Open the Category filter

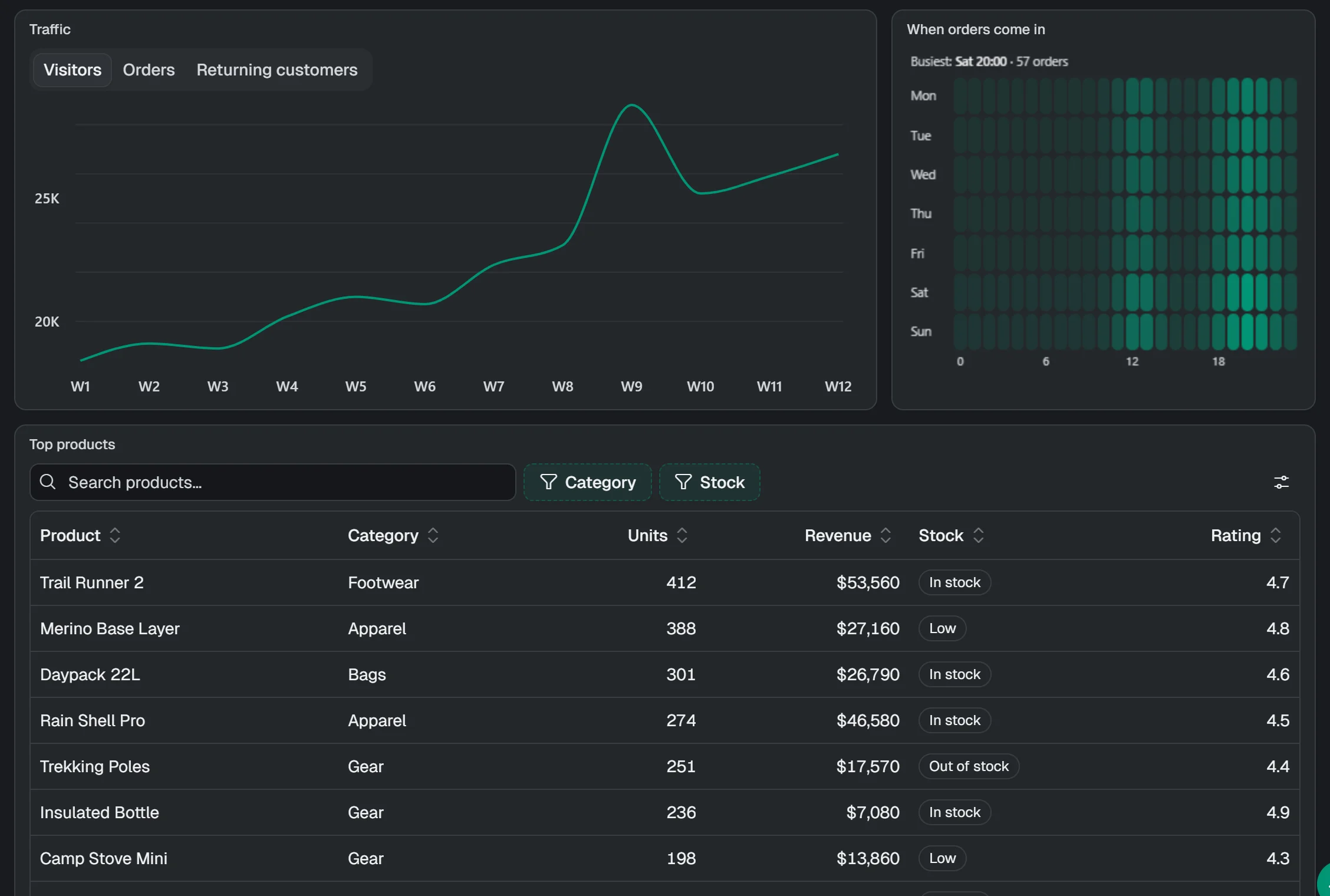click(x=587, y=482)
